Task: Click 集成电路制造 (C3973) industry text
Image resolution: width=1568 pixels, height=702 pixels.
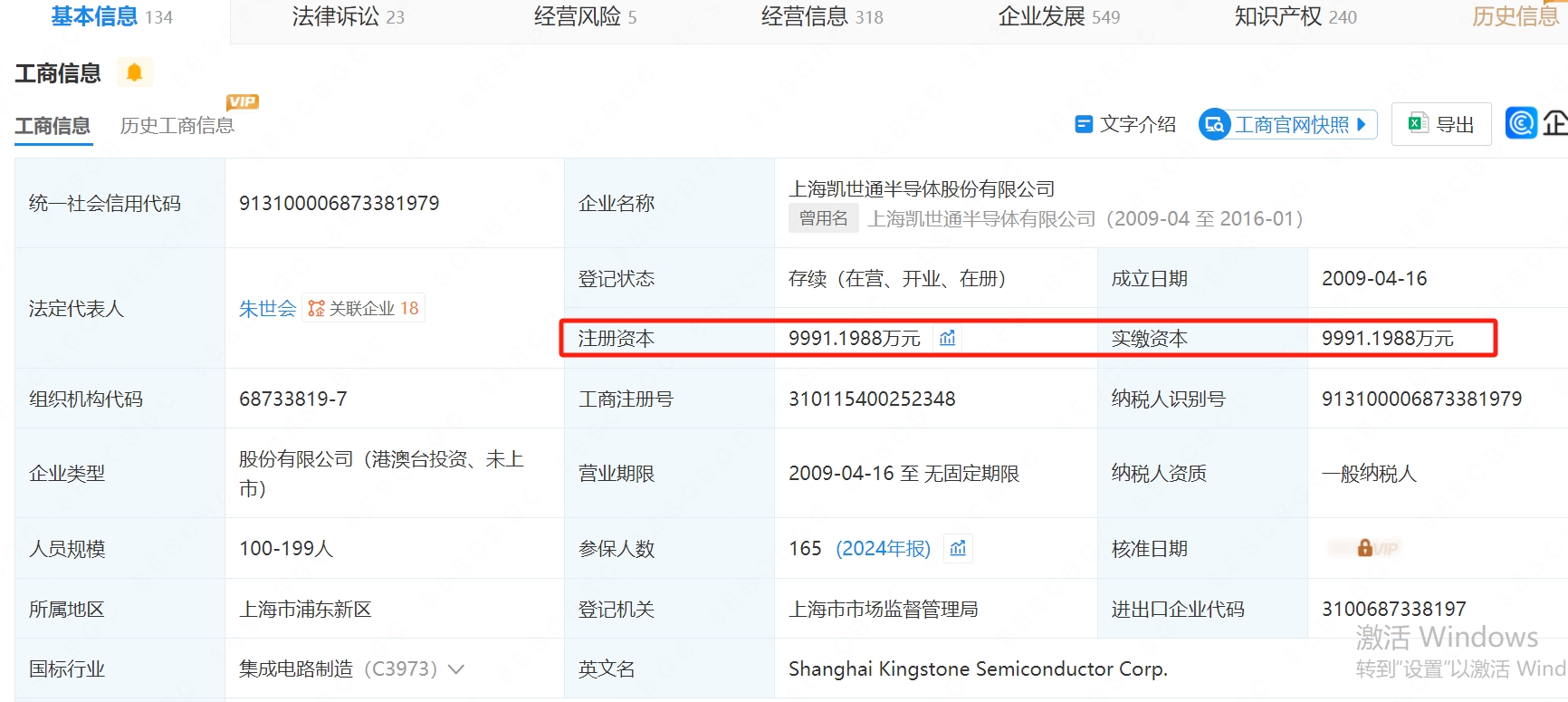Action: pos(338,668)
